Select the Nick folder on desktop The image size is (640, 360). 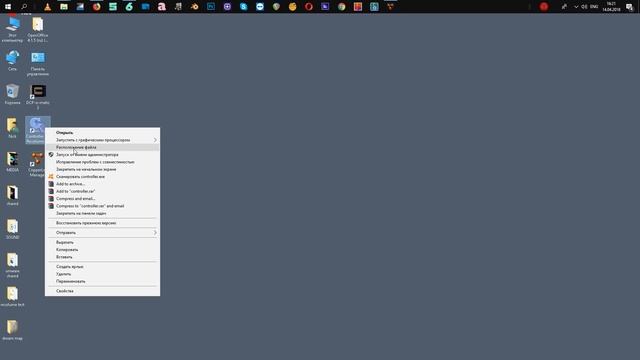pyautogui.click(x=12, y=128)
